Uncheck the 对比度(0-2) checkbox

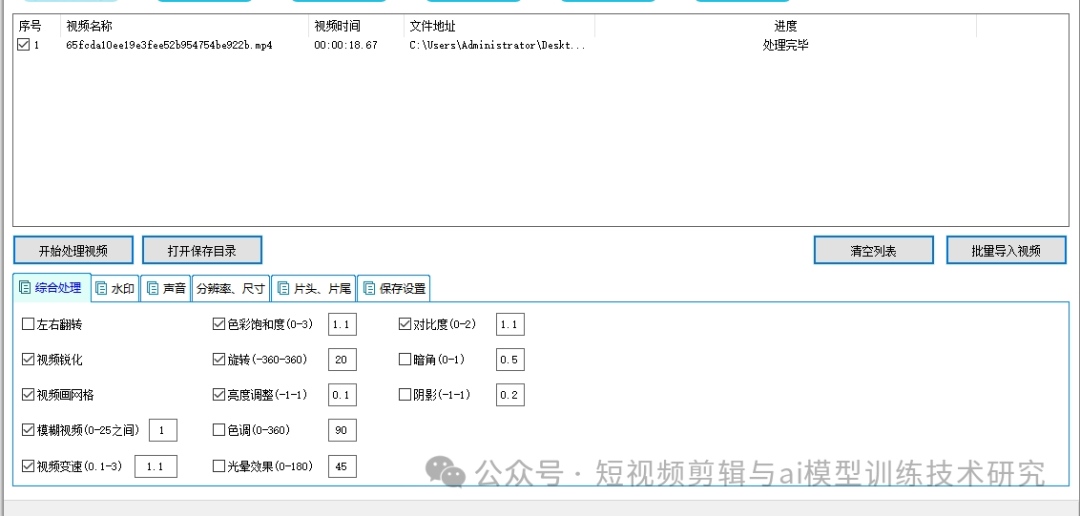[405, 324]
